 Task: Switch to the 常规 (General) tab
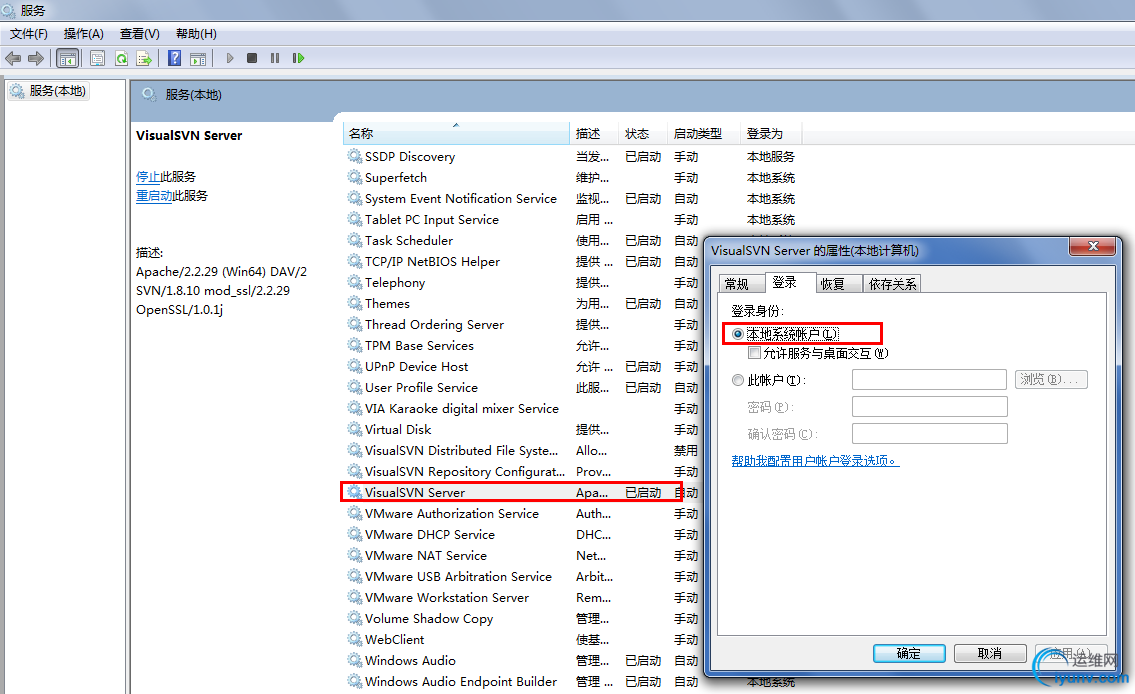tap(741, 284)
